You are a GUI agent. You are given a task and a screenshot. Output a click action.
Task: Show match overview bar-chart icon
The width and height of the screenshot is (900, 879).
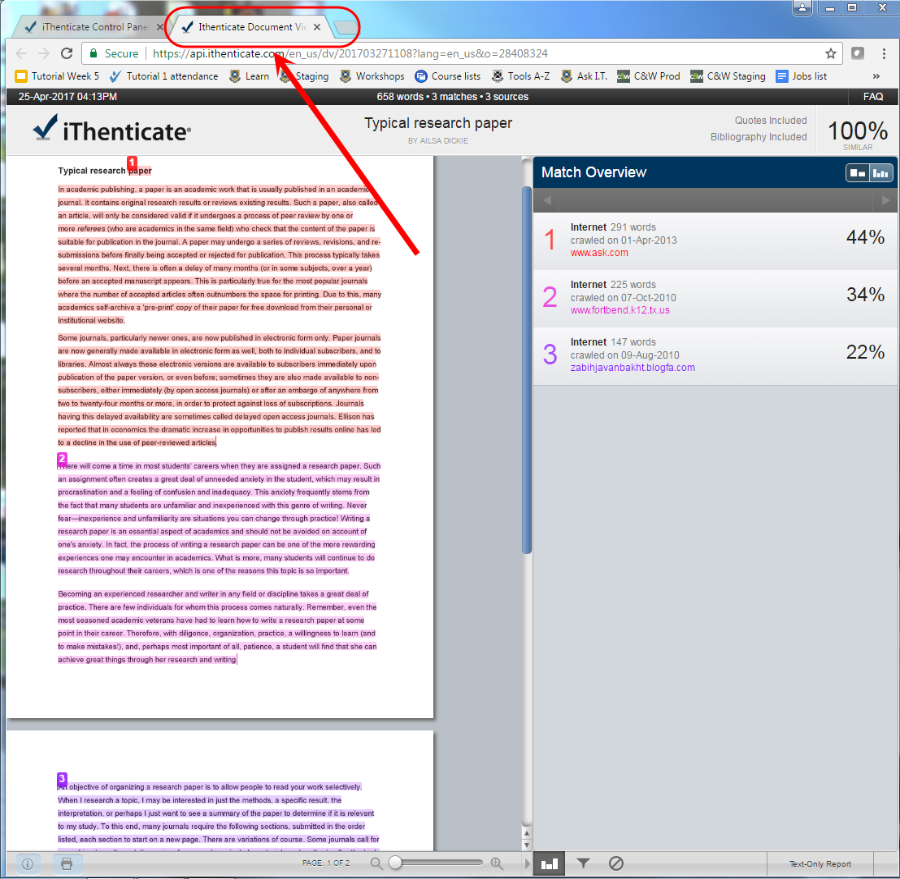pos(549,863)
